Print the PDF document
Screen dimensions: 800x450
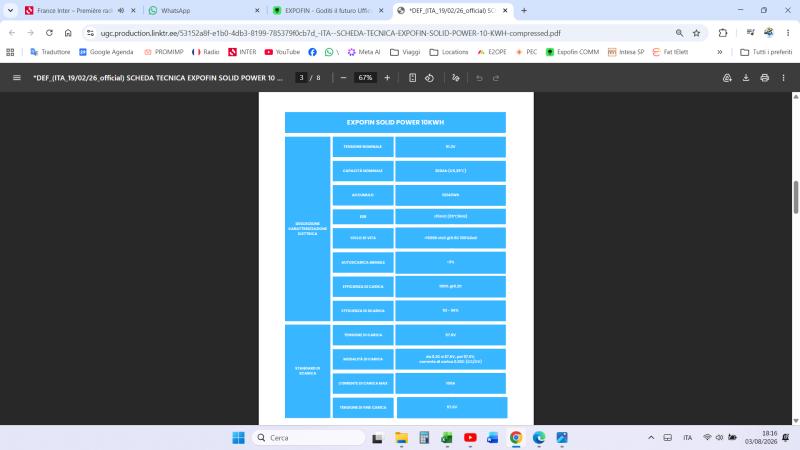(x=764, y=78)
